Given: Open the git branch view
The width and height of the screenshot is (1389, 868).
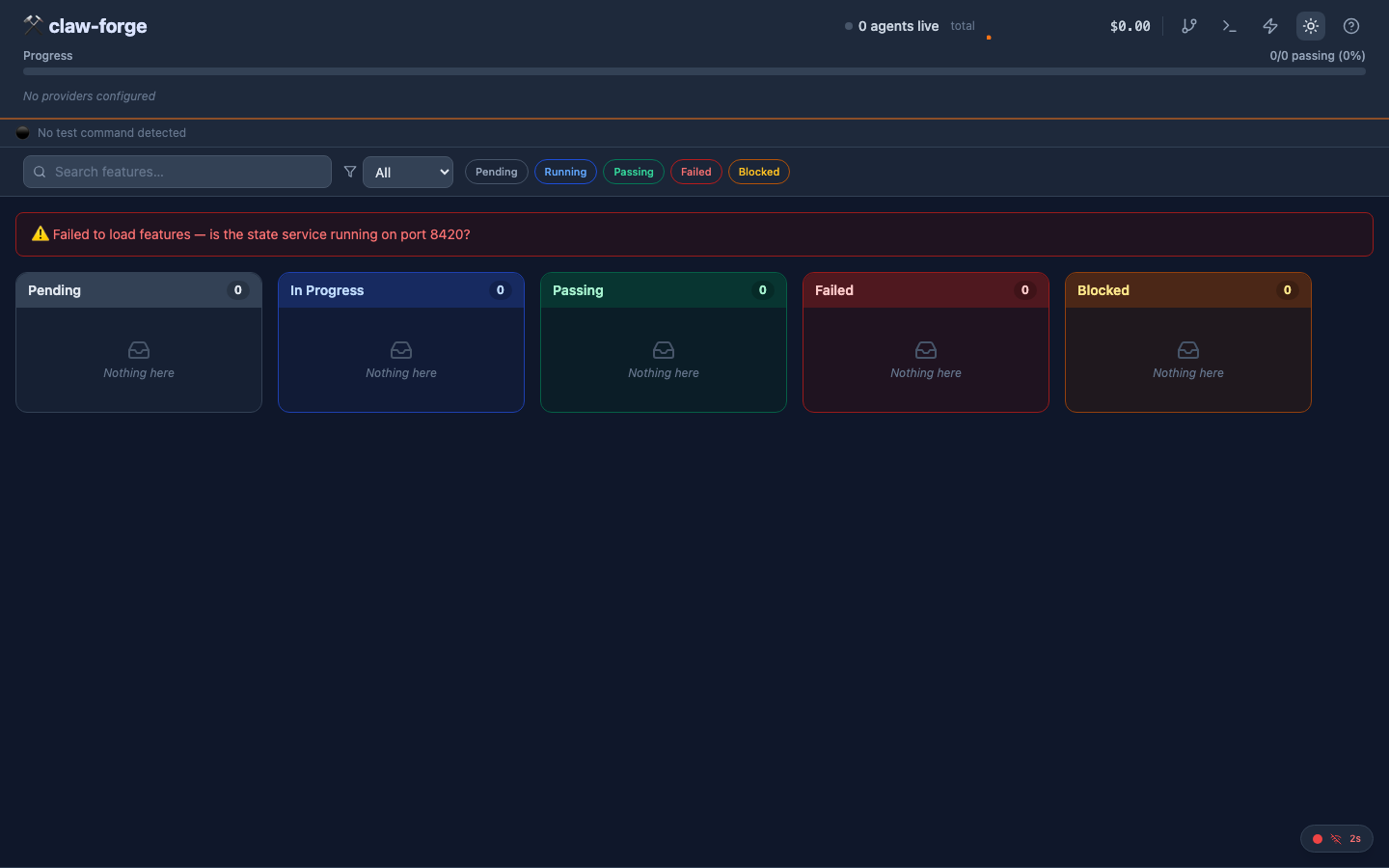Looking at the screenshot, I should [x=1189, y=26].
